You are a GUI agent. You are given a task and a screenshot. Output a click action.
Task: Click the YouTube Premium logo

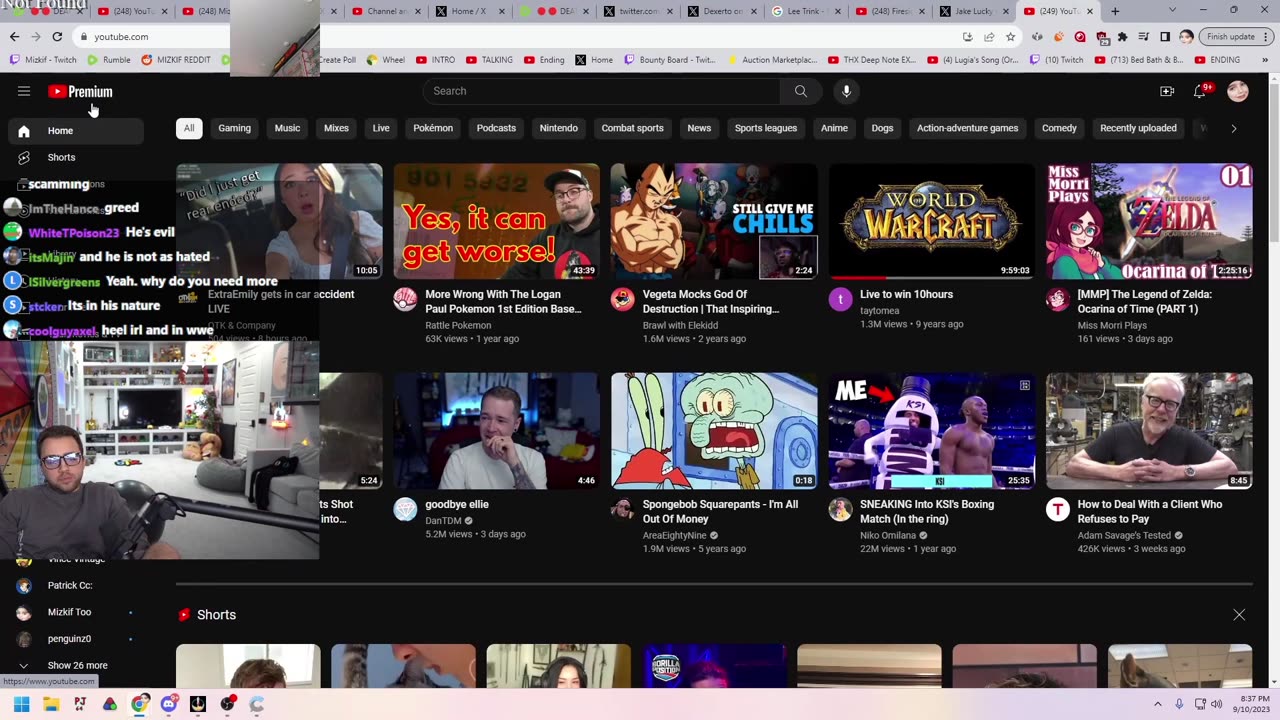[x=80, y=91]
